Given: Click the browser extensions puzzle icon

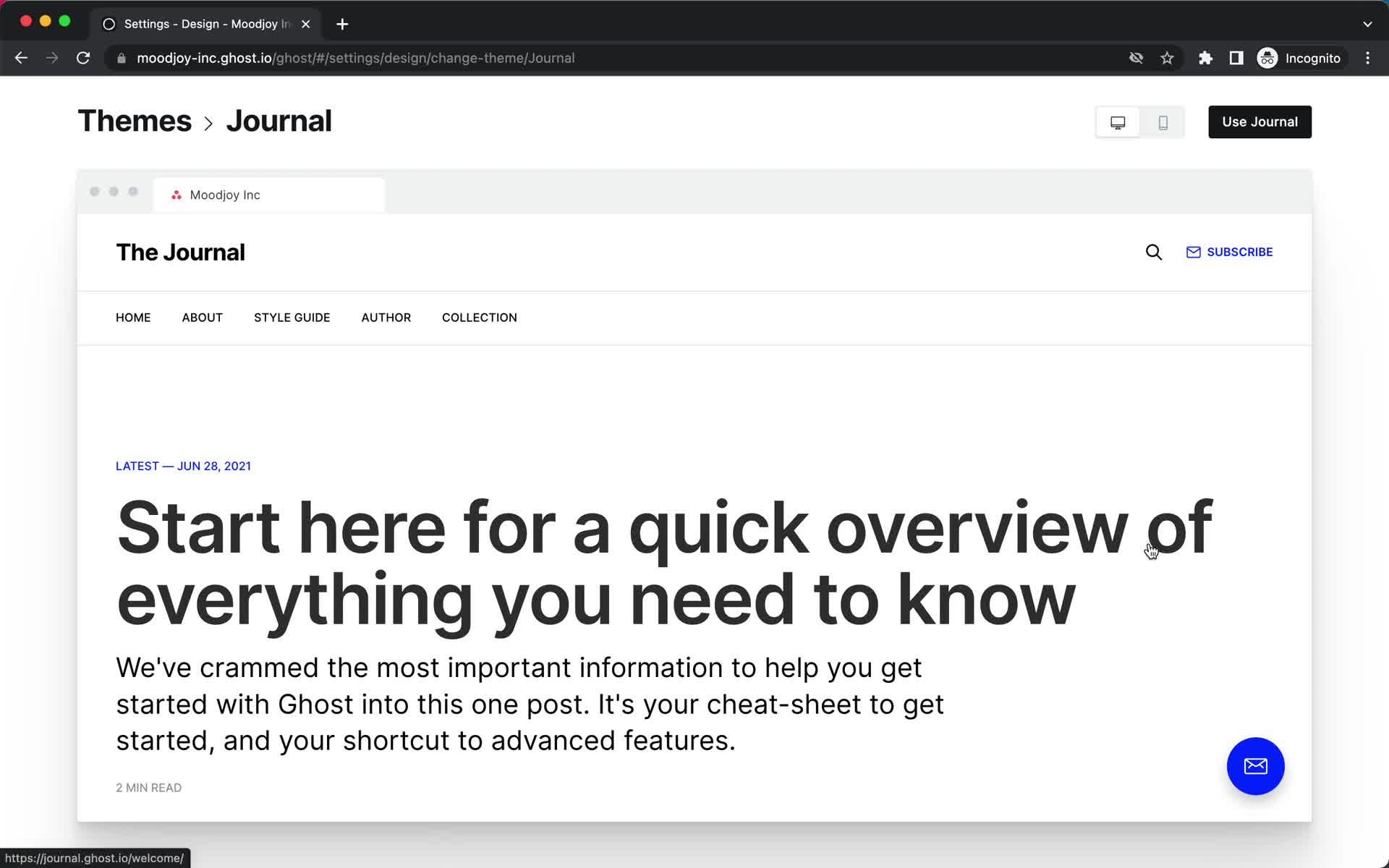Looking at the screenshot, I should [x=1205, y=58].
